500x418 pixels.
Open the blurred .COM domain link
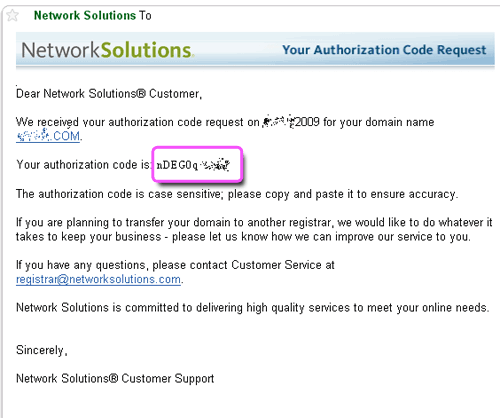48,136
